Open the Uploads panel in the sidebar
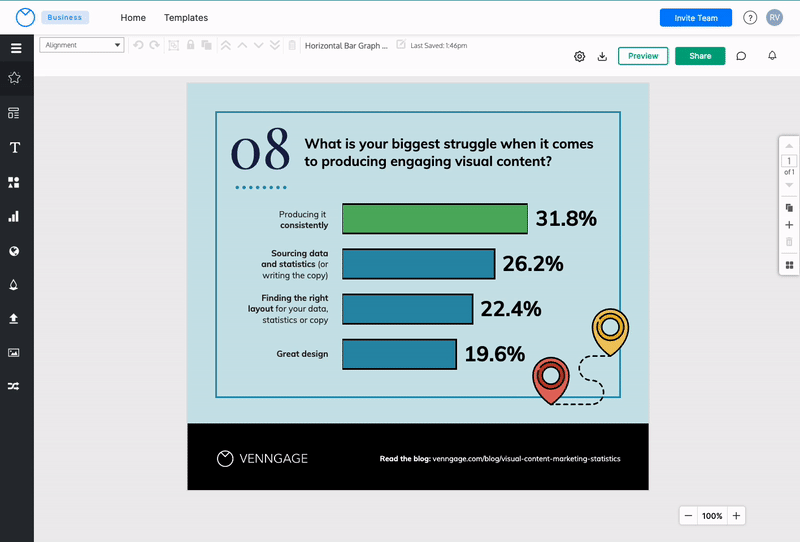The height and width of the screenshot is (542, 800). click(15, 319)
